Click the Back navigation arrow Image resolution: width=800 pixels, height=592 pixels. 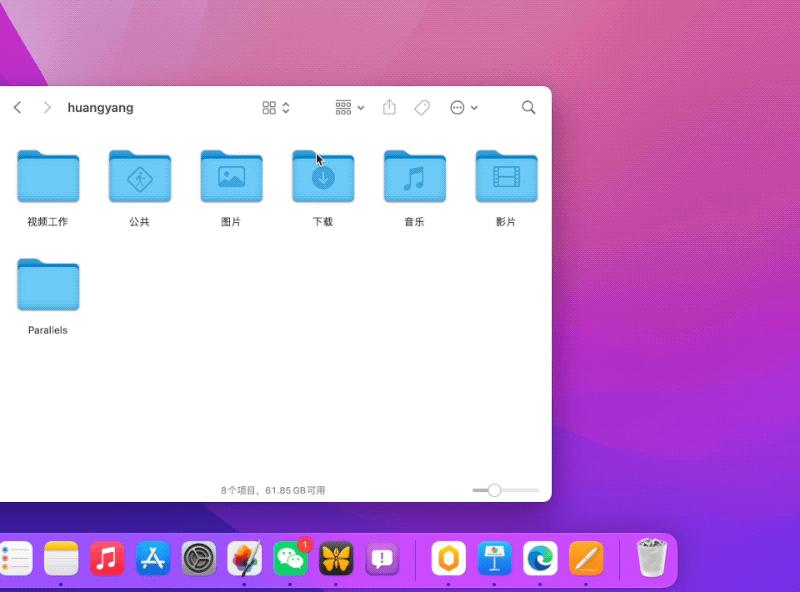tap(16, 107)
